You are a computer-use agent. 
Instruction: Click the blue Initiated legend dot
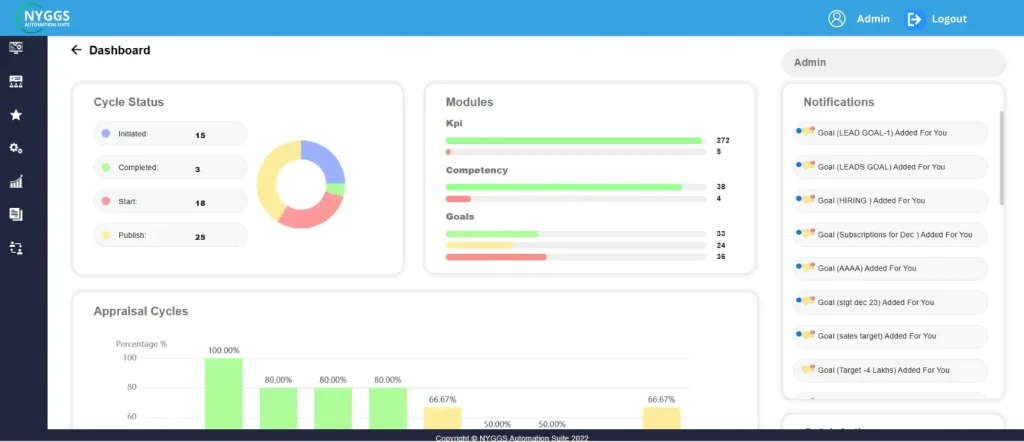click(106, 133)
